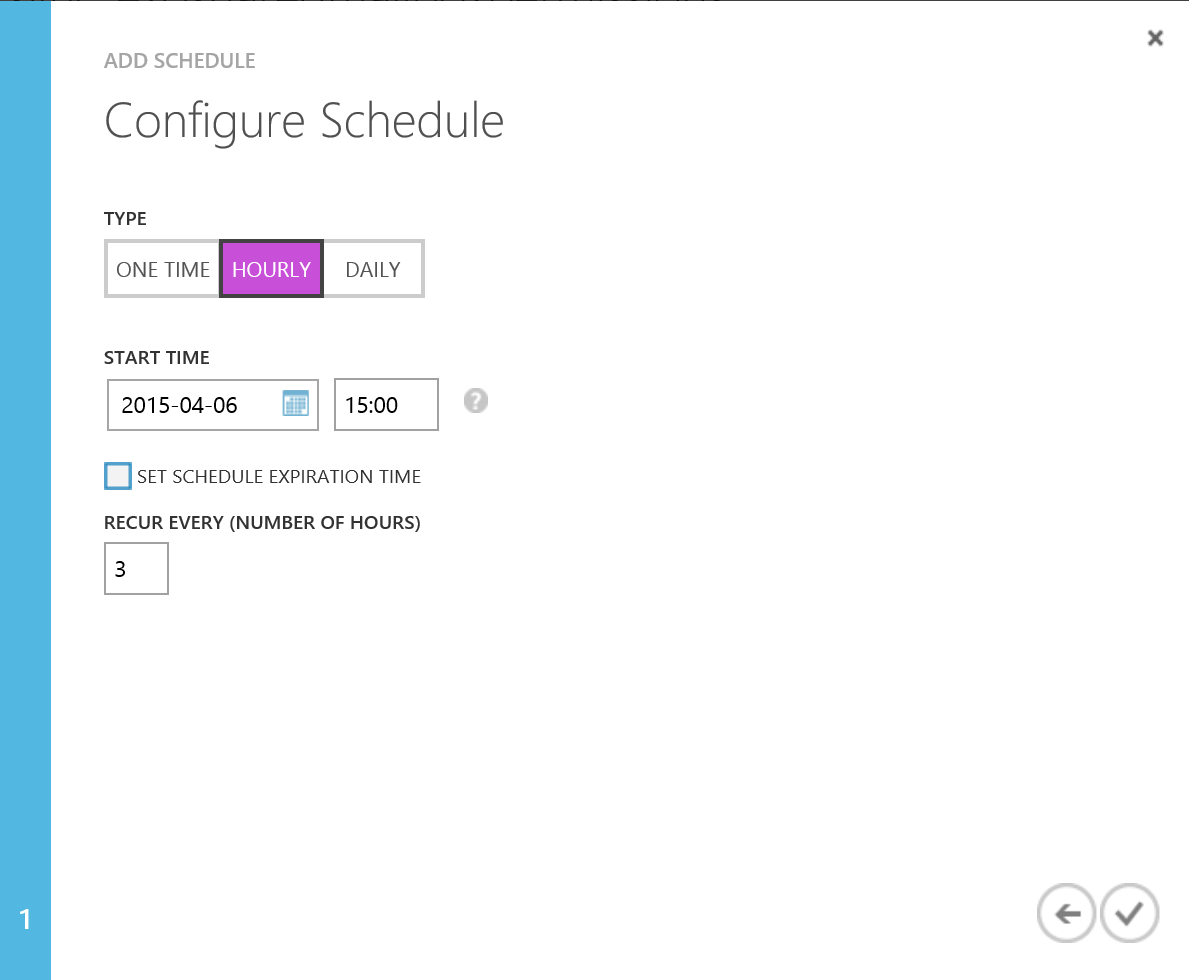Select the HOURLY schedule type

click(x=271, y=269)
